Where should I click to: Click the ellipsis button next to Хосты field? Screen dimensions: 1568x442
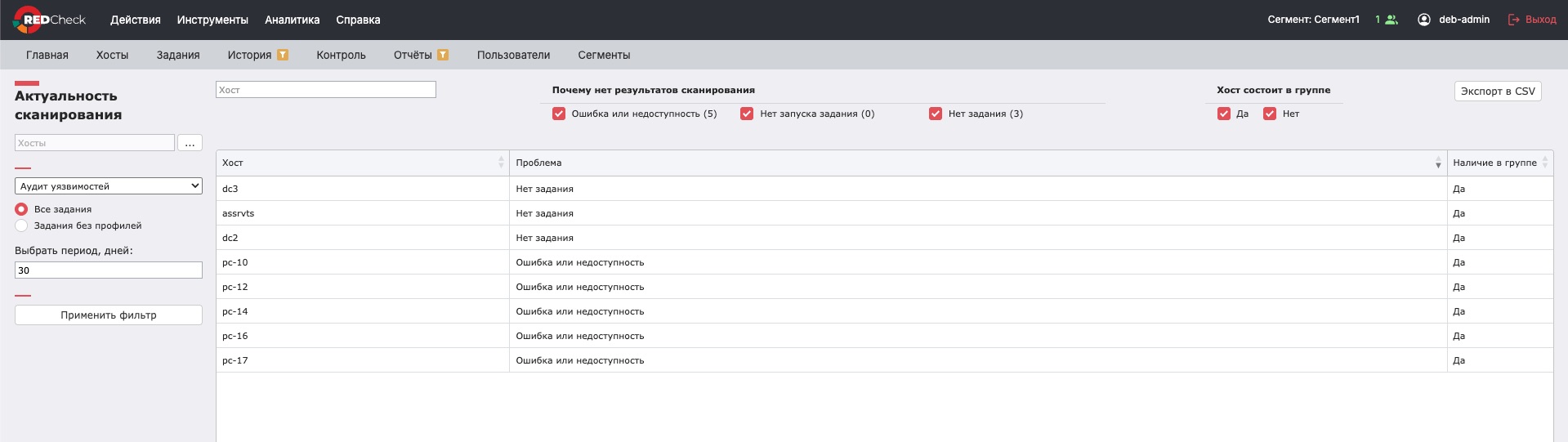pyautogui.click(x=190, y=143)
